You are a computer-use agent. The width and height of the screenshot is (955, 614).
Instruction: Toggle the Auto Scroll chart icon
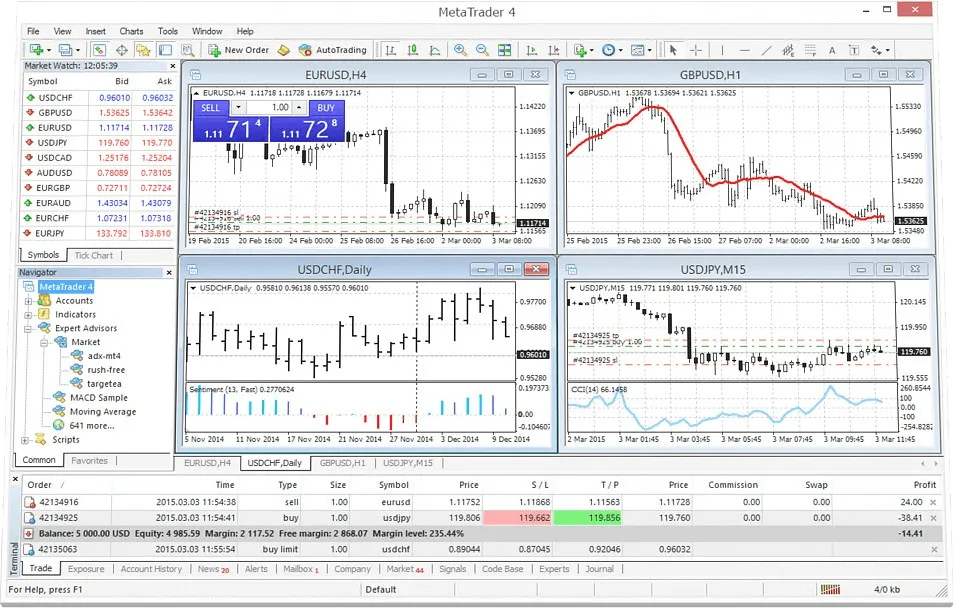pos(531,50)
